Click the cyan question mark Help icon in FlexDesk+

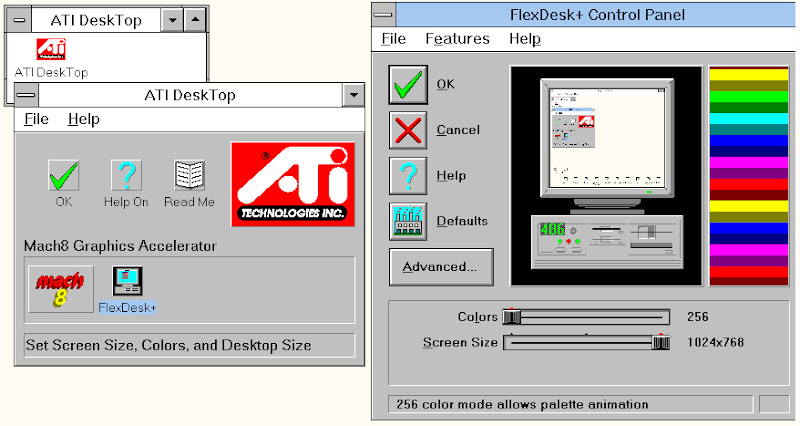coord(408,176)
